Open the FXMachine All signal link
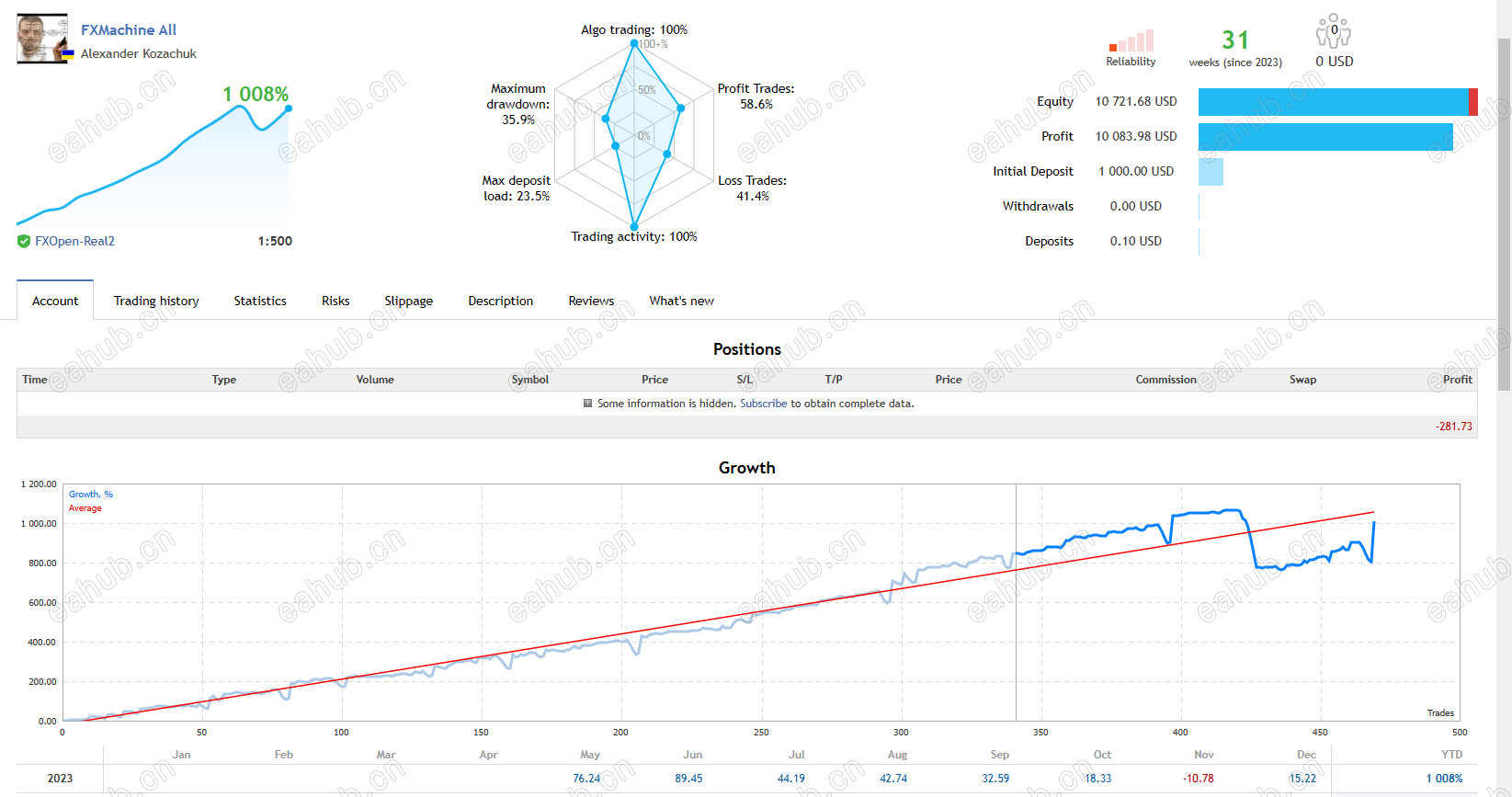Image resolution: width=1512 pixels, height=797 pixels. tap(129, 29)
